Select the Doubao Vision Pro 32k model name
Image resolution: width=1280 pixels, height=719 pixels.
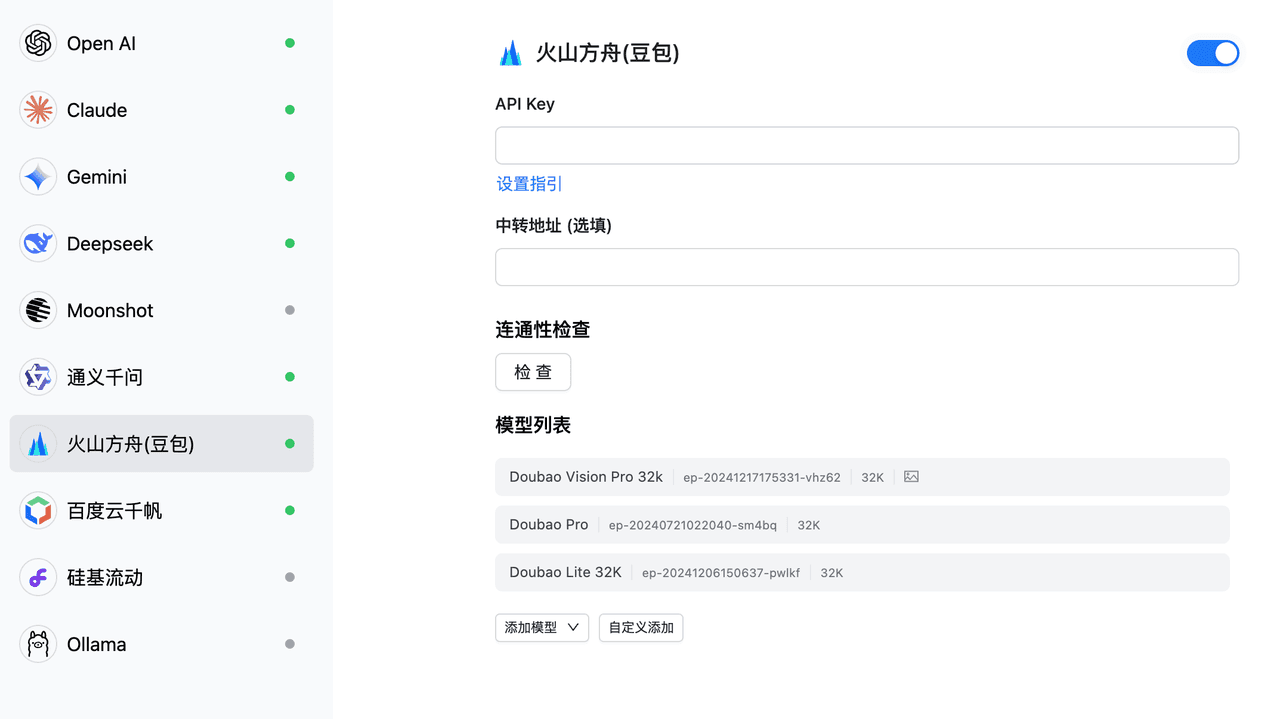pyautogui.click(x=586, y=477)
